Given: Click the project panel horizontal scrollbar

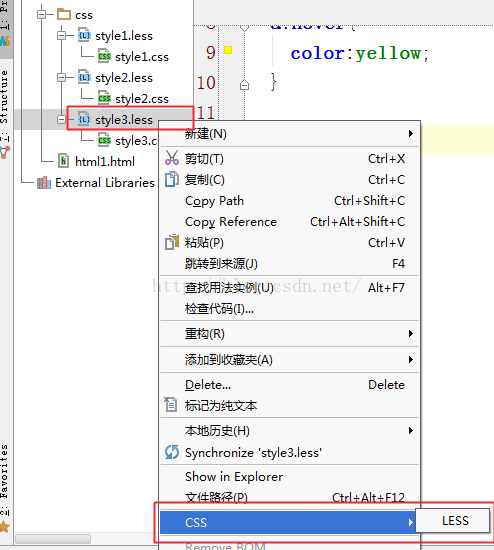Looking at the screenshot, I should click(53, 538).
